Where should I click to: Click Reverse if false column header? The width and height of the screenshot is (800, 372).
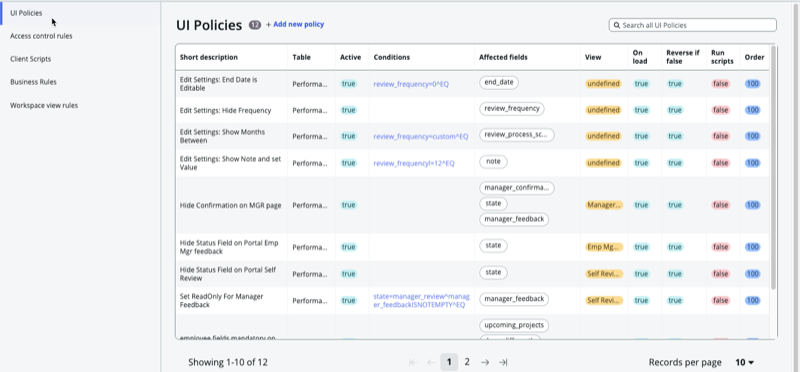[683, 57]
